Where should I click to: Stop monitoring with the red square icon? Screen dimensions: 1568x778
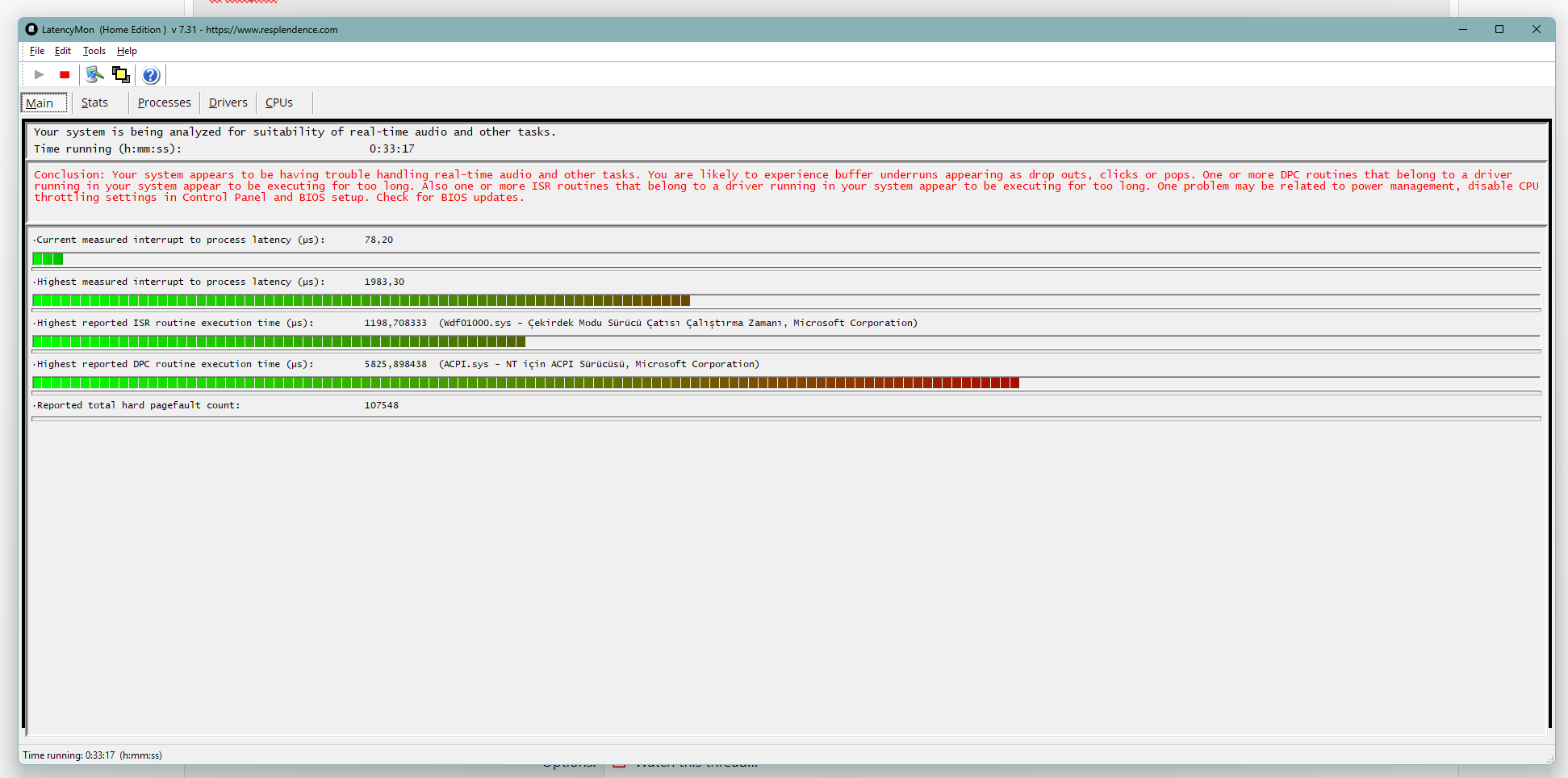[x=65, y=75]
